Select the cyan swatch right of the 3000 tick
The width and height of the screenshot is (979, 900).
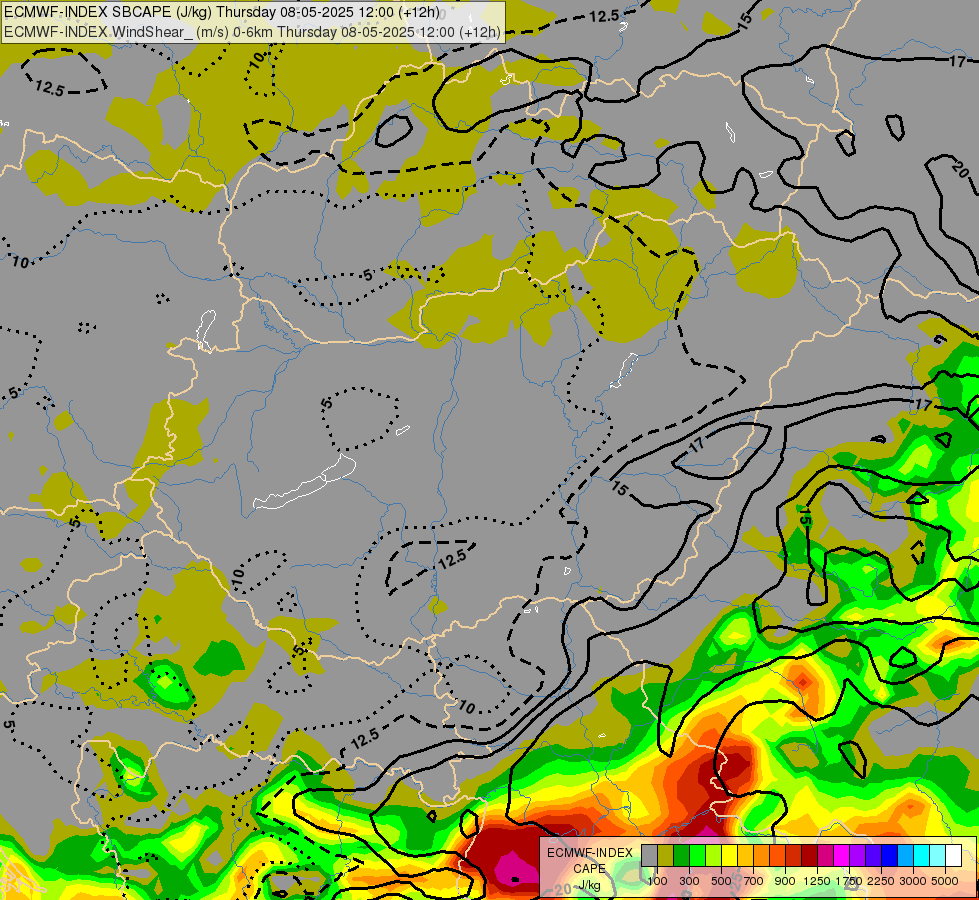[922, 855]
